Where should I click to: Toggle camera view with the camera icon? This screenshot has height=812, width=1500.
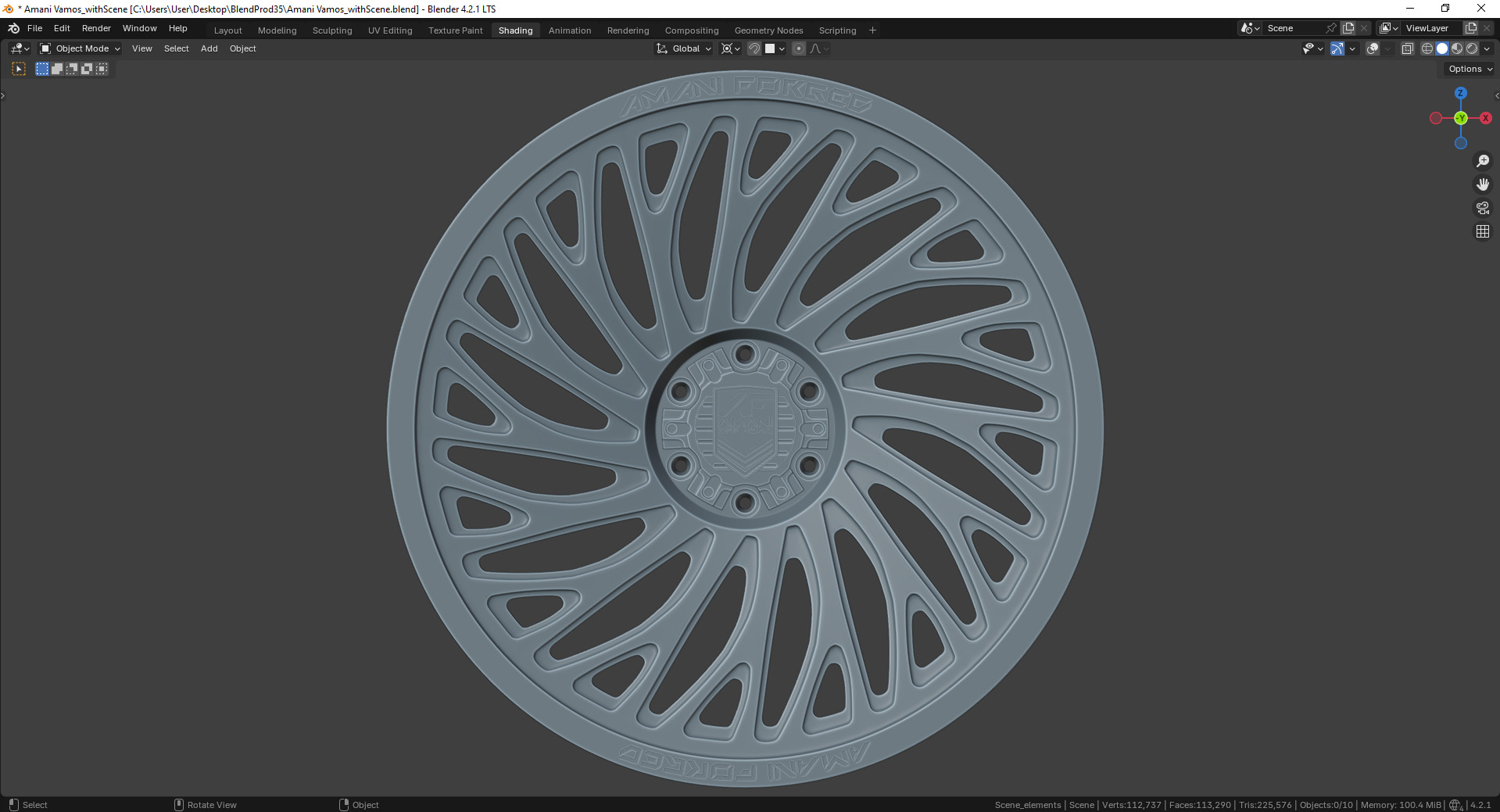(x=1483, y=208)
